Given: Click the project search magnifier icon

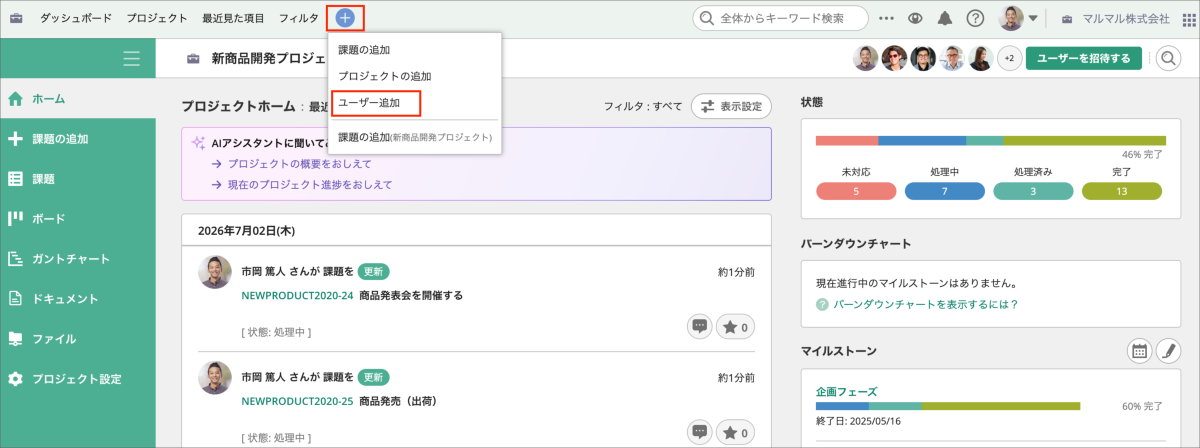Looking at the screenshot, I should click(1168, 58).
